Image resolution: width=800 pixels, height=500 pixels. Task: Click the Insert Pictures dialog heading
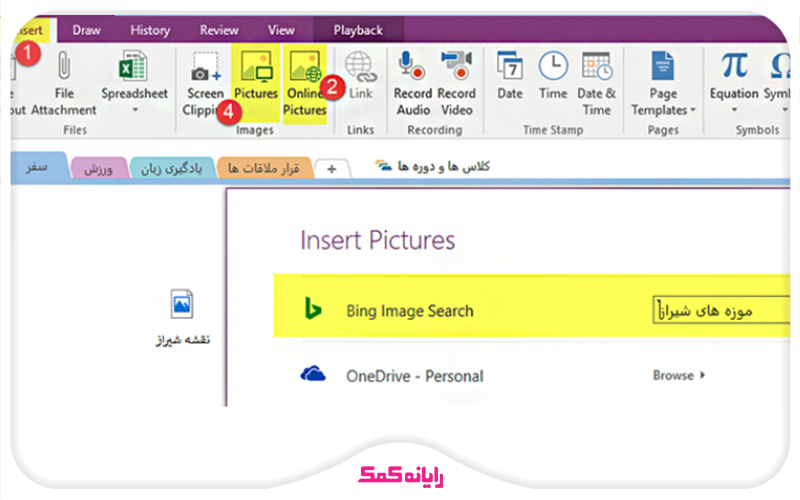coord(378,240)
